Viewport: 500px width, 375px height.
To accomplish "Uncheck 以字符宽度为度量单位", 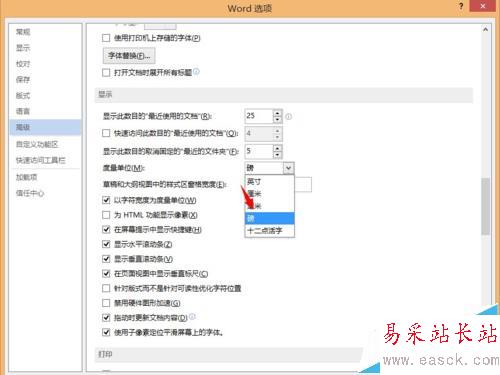I will point(106,200).
